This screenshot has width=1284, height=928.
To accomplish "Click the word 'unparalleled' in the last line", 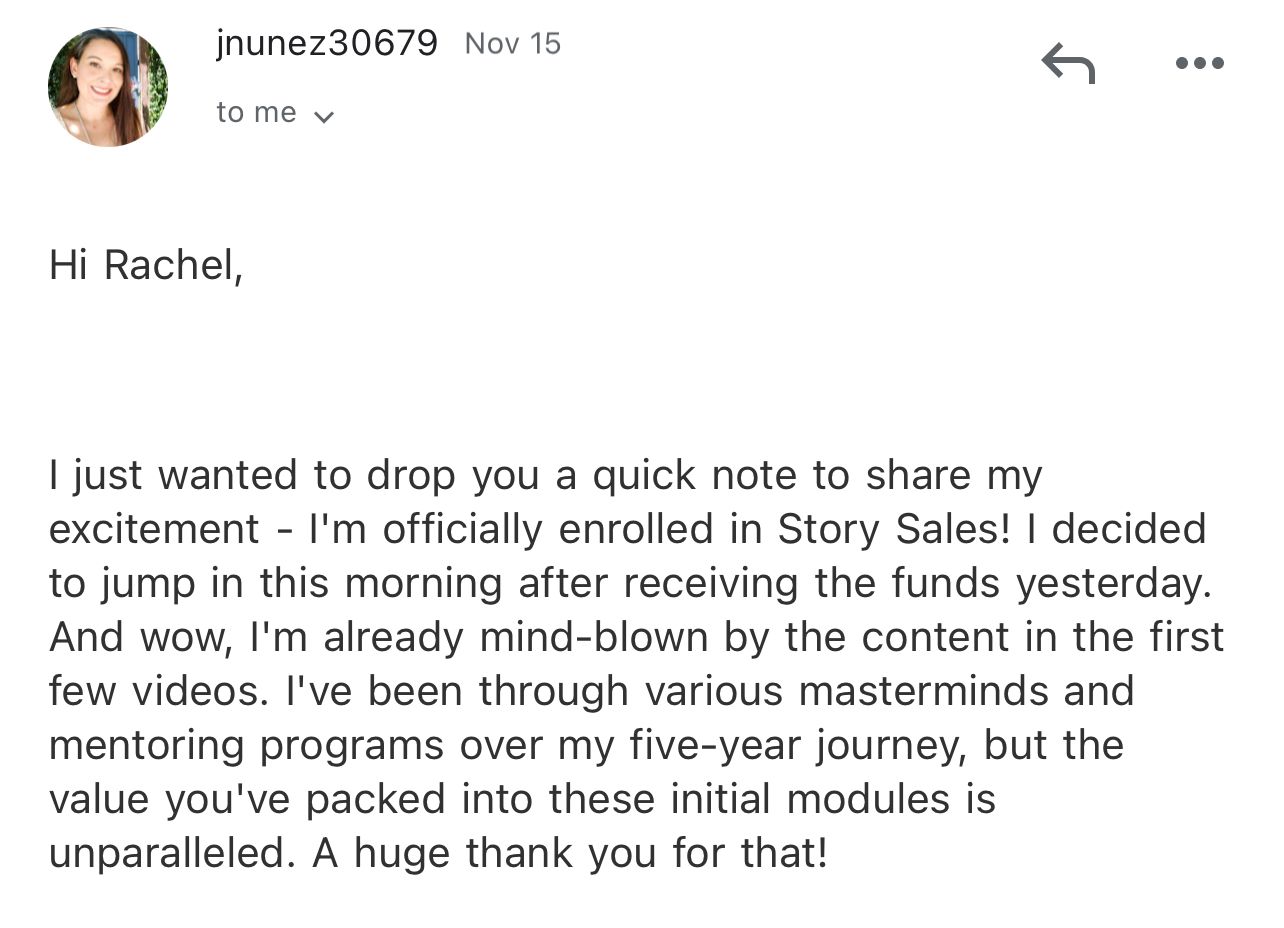I will [169, 853].
